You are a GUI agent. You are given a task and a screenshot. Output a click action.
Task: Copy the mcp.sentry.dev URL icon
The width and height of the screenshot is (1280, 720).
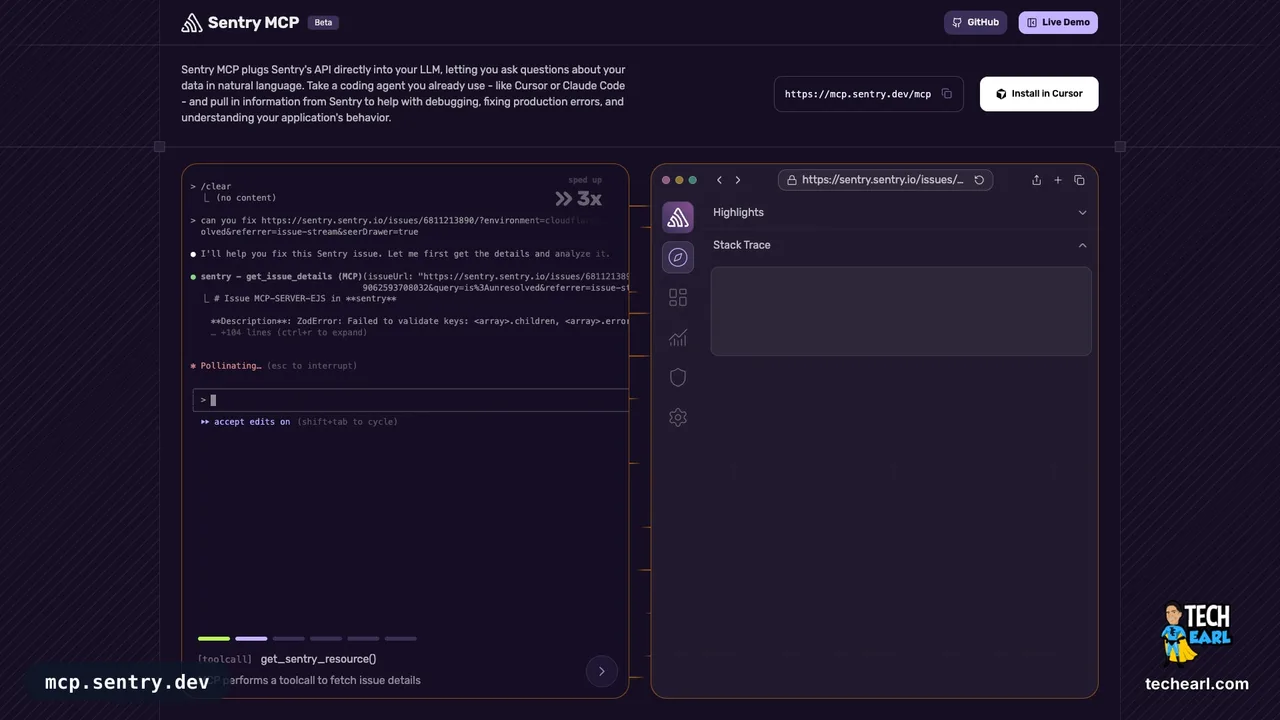(x=947, y=94)
